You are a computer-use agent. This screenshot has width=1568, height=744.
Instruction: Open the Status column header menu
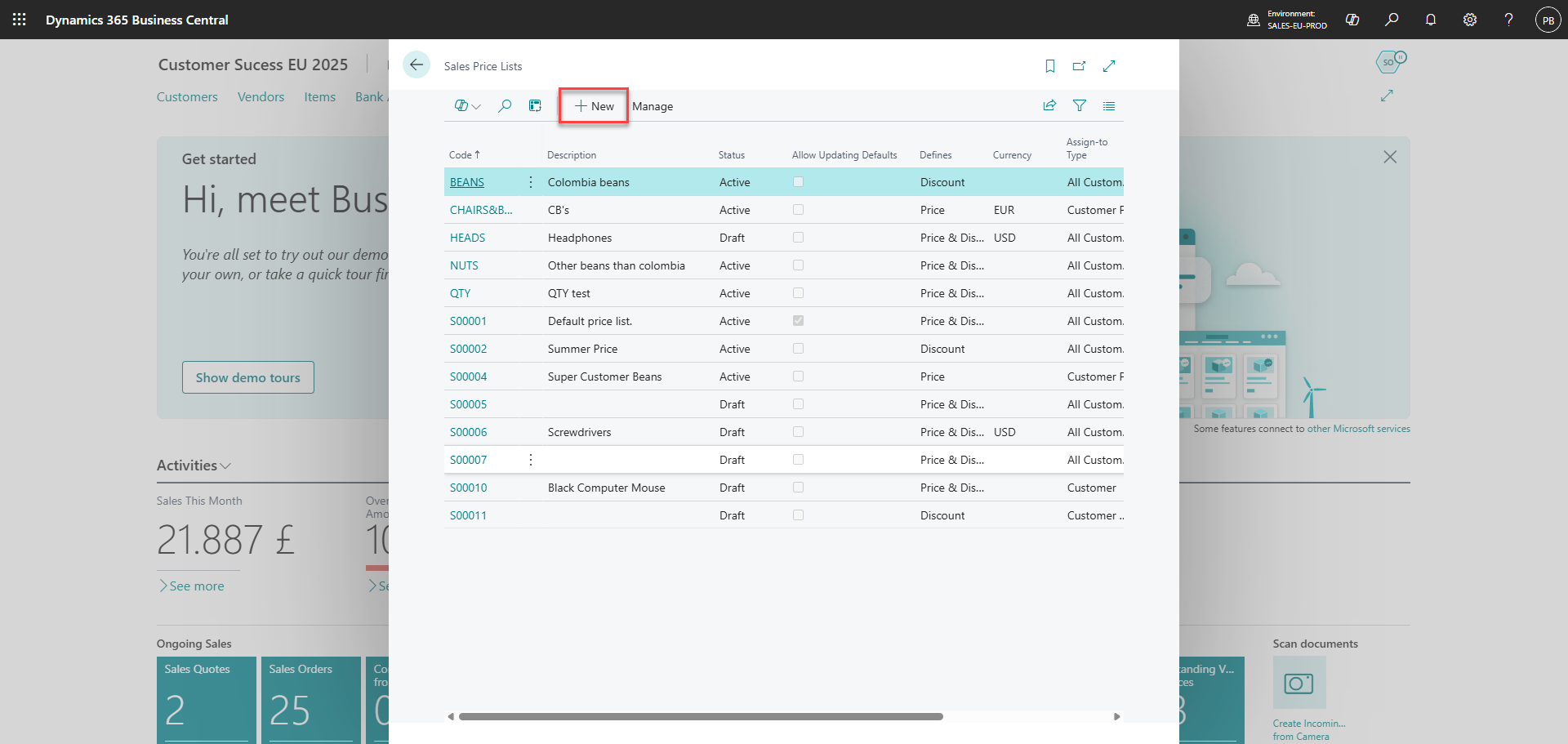coord(732,155)
